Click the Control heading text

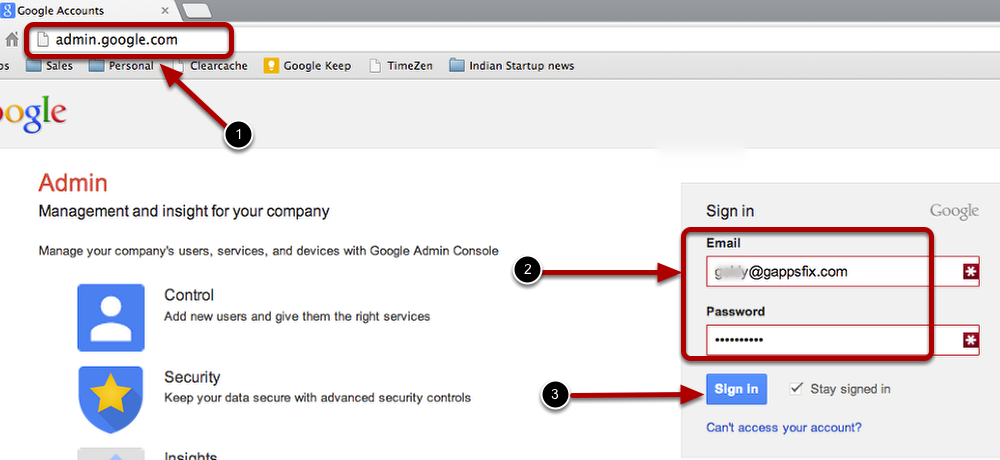click(189, 295)
